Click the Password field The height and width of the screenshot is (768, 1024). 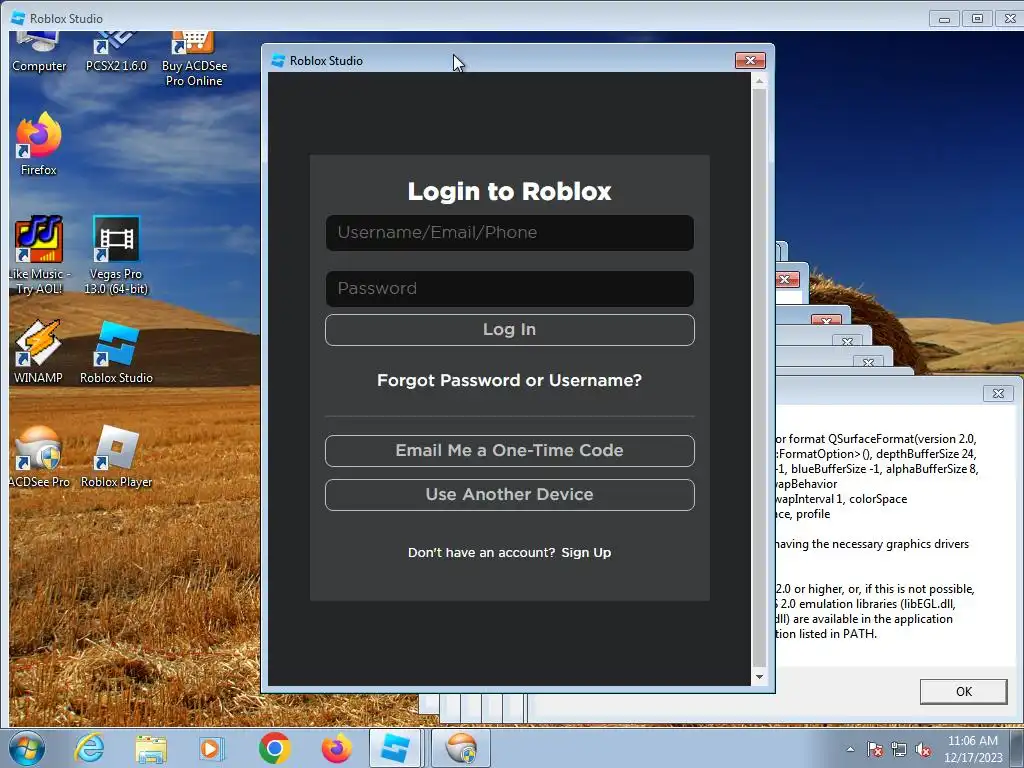tap(509, 289)
